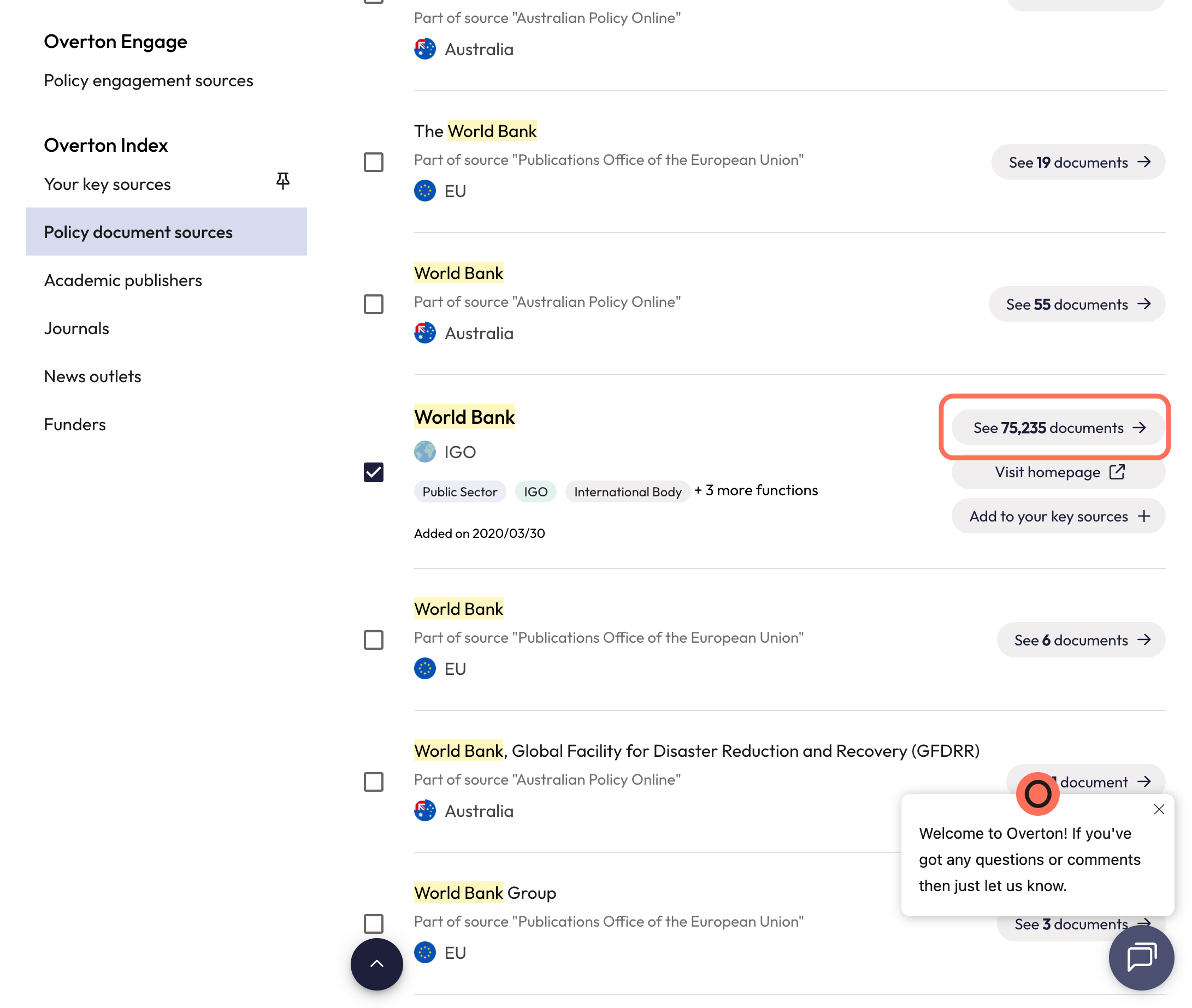Tick the checkbox for World Bank Group
Screen dimensions: 1192x1008
pos(373,923)
